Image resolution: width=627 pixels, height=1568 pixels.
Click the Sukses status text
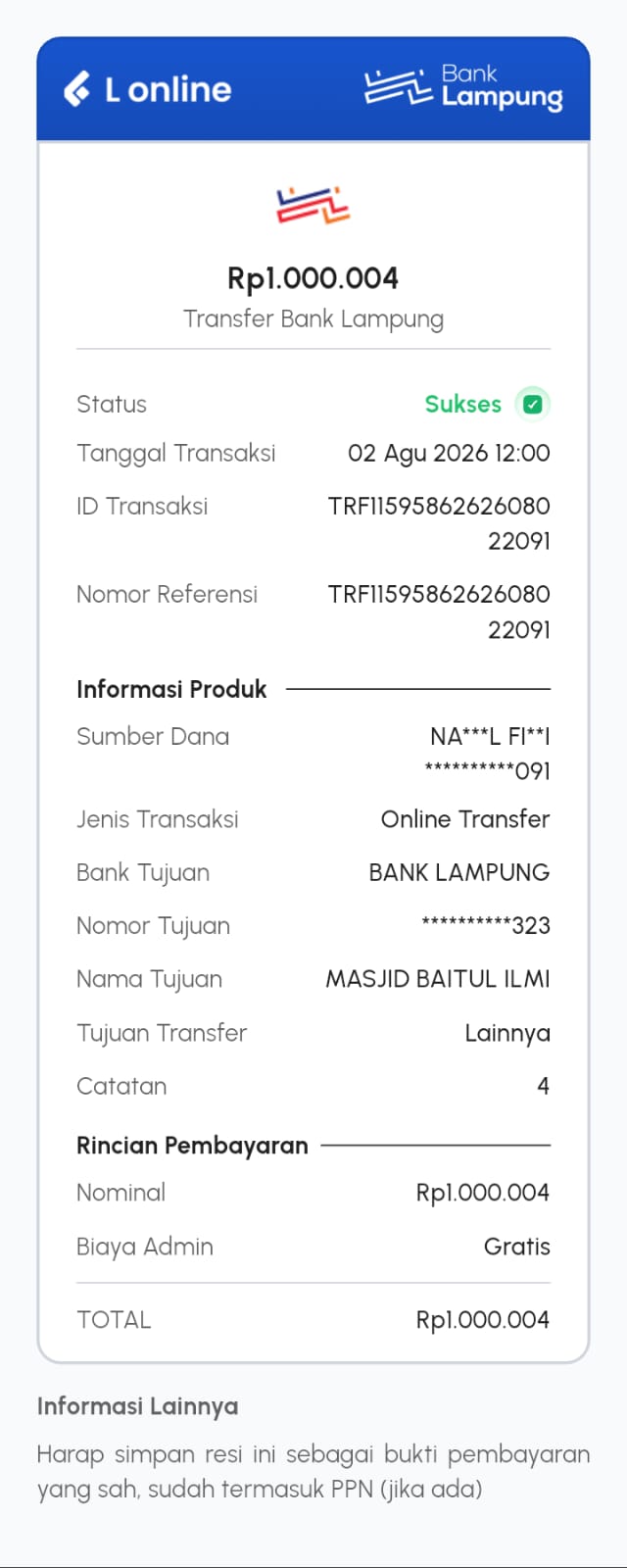pyautogui.click(x=462, y=404)
